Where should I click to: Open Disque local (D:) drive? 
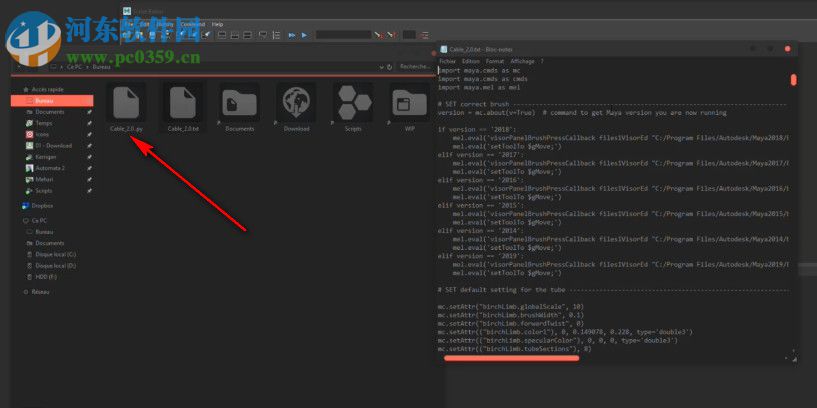tap(55, 266)
